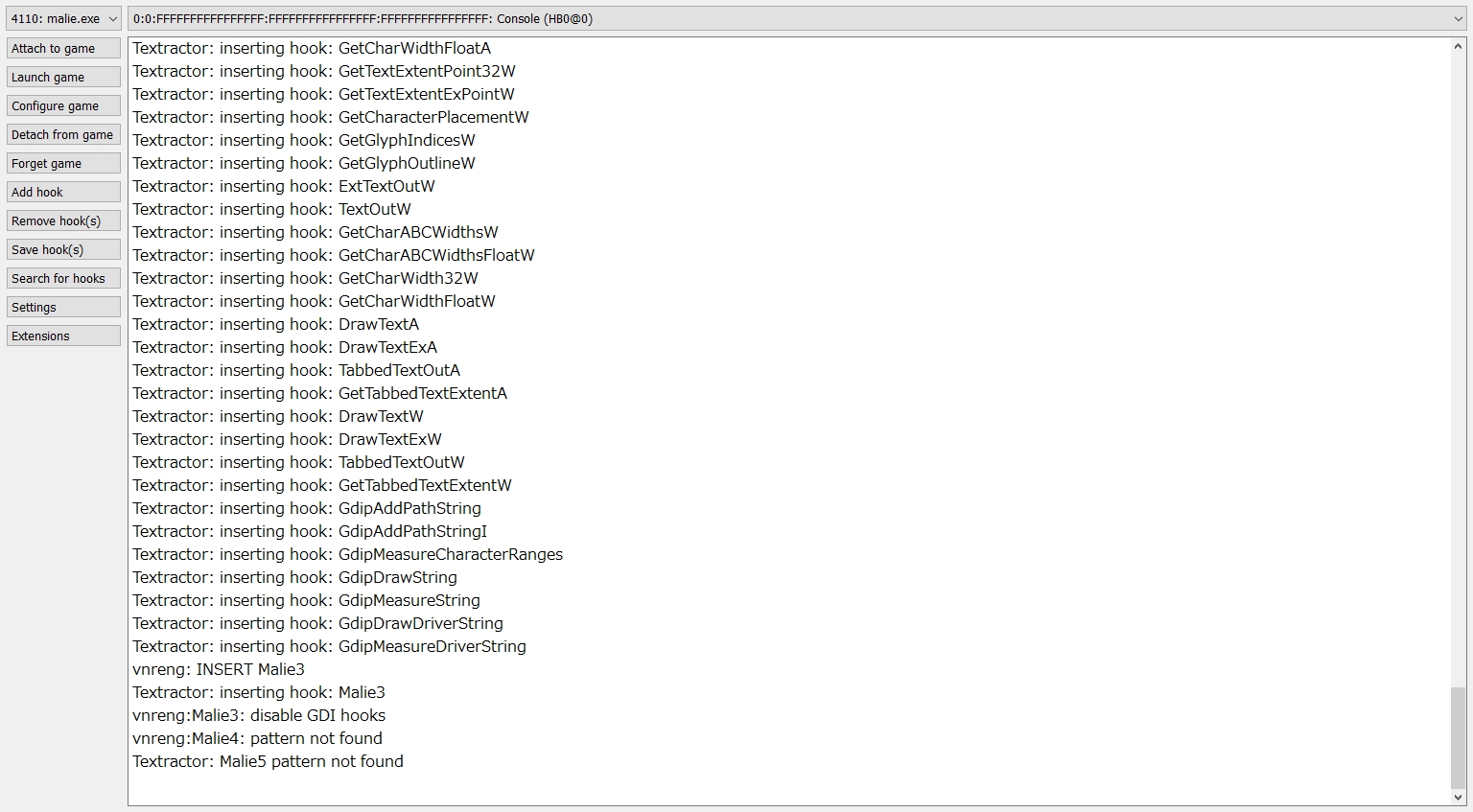1473x812 pixels.
Task: Start a hook search via Search for hooks
Action: point(62,278)
